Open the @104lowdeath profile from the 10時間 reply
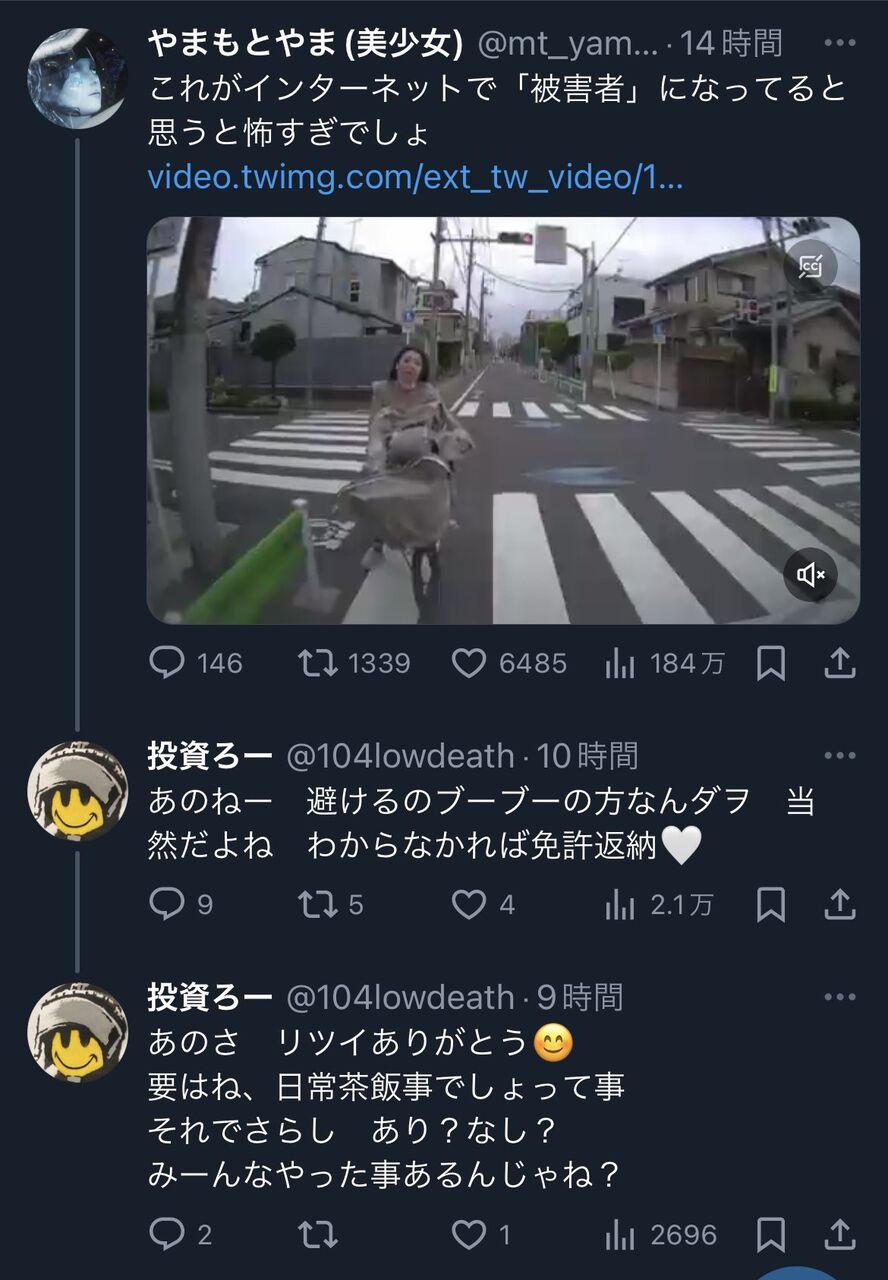Image resolution: width=888 pixels, height=1280 pixels. (x=401, y=756)
